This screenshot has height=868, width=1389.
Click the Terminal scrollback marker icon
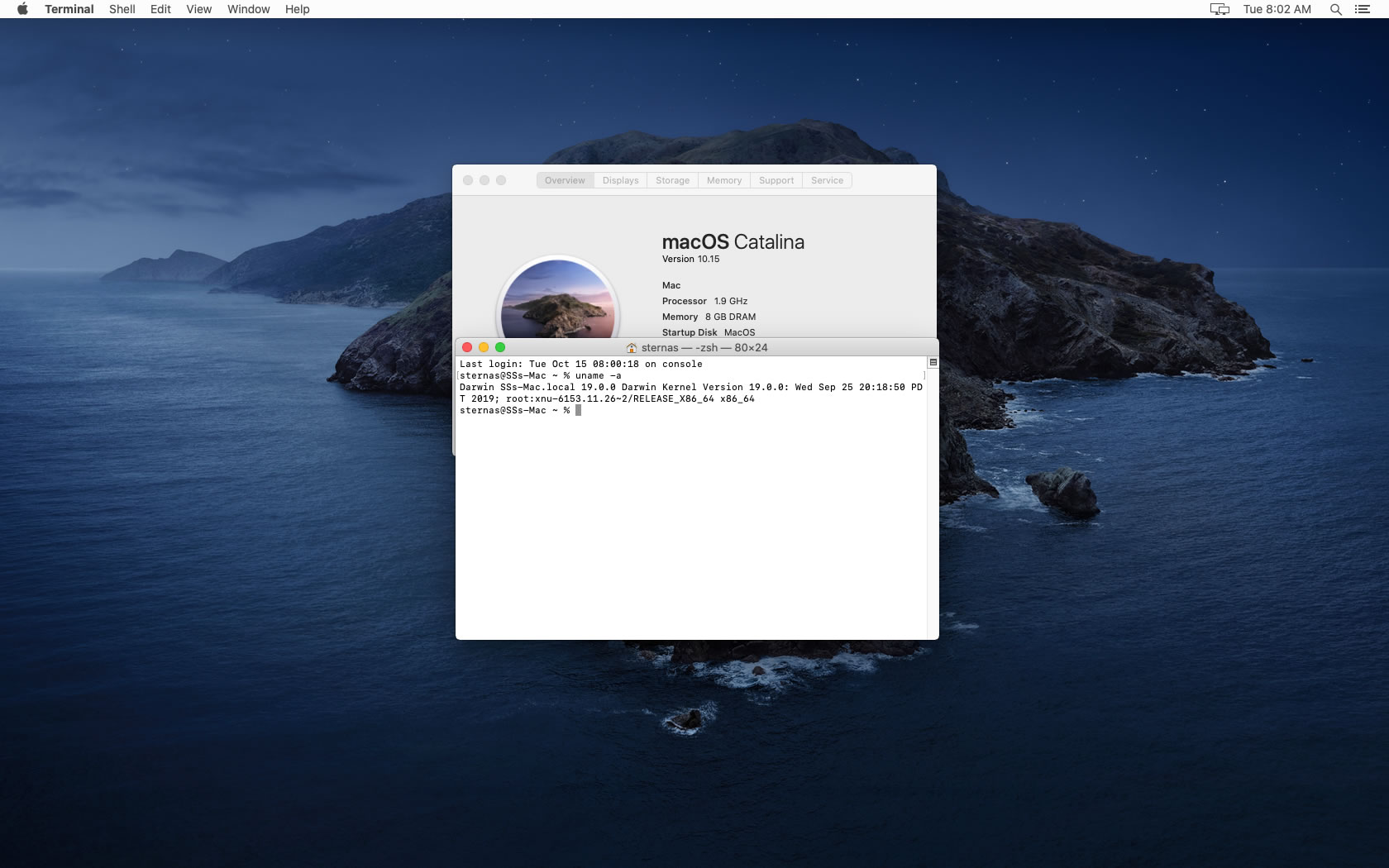(x=933, y=362)
